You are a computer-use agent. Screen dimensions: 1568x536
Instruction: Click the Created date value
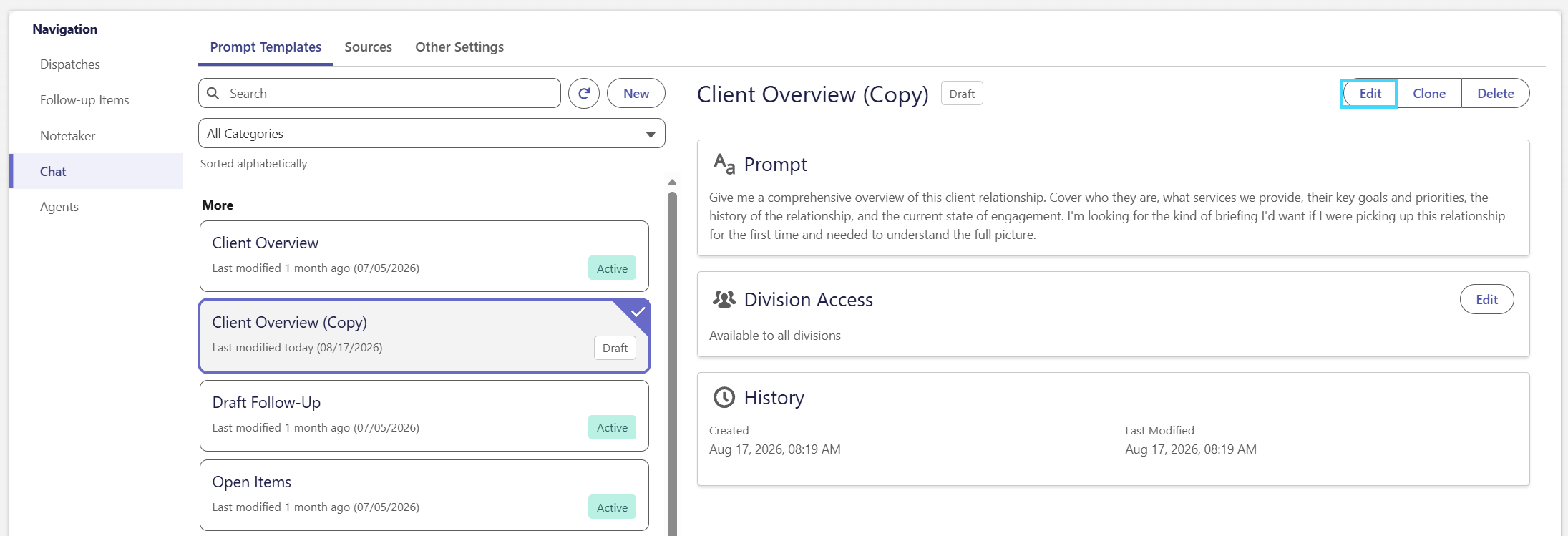pos(775,449)
